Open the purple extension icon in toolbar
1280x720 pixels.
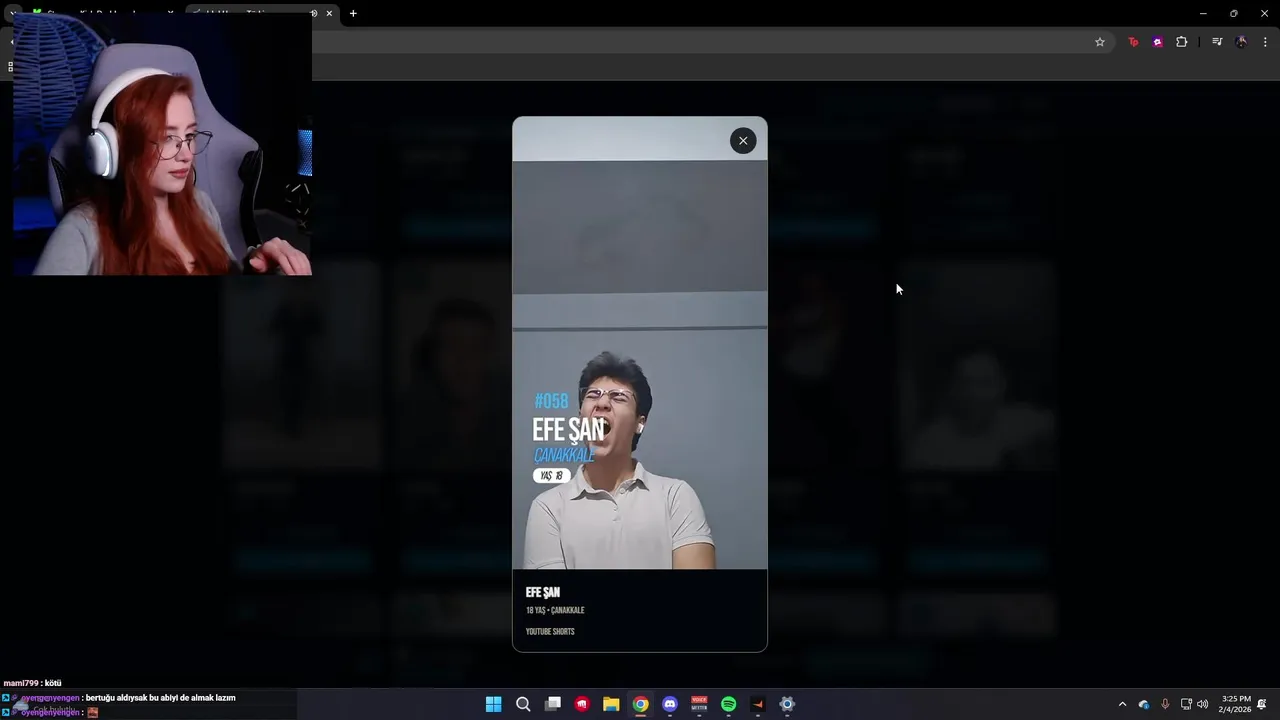click(x=1157, y=42)
